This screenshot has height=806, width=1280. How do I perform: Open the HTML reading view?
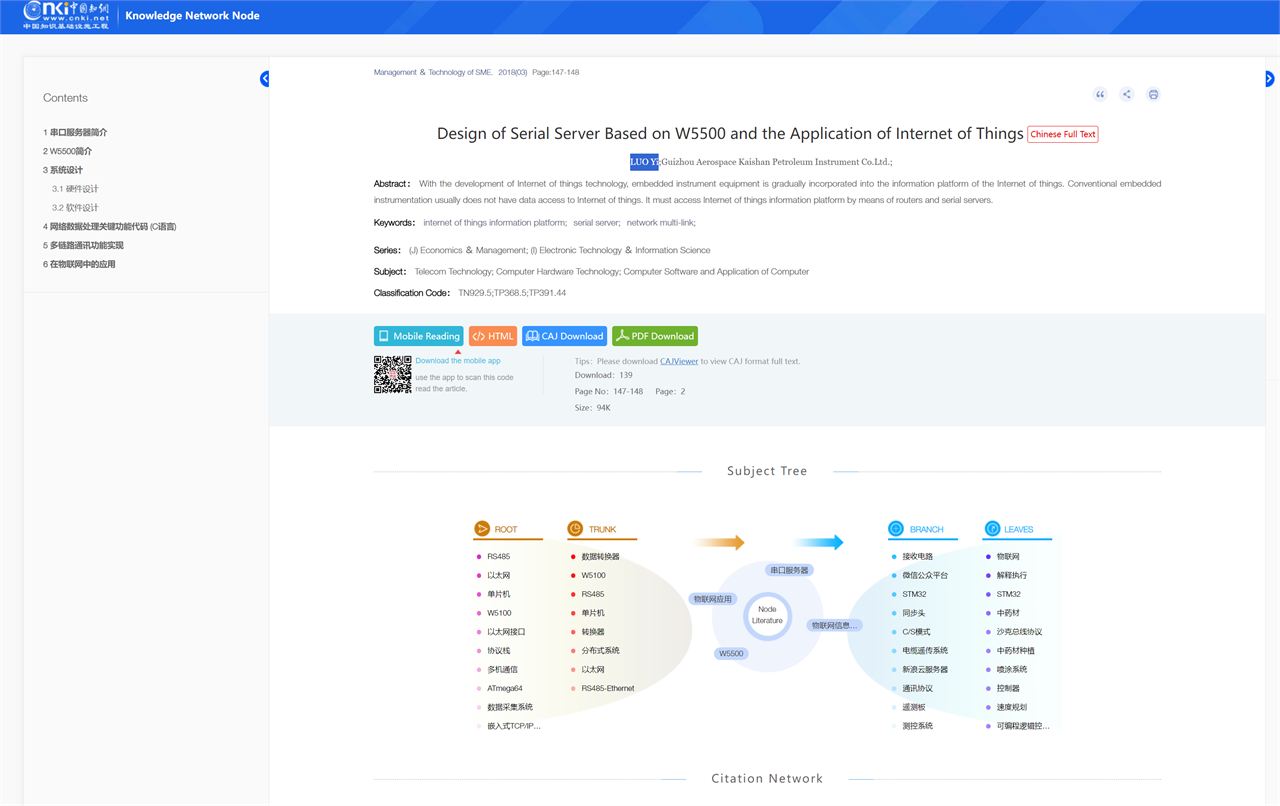[493, 336]
